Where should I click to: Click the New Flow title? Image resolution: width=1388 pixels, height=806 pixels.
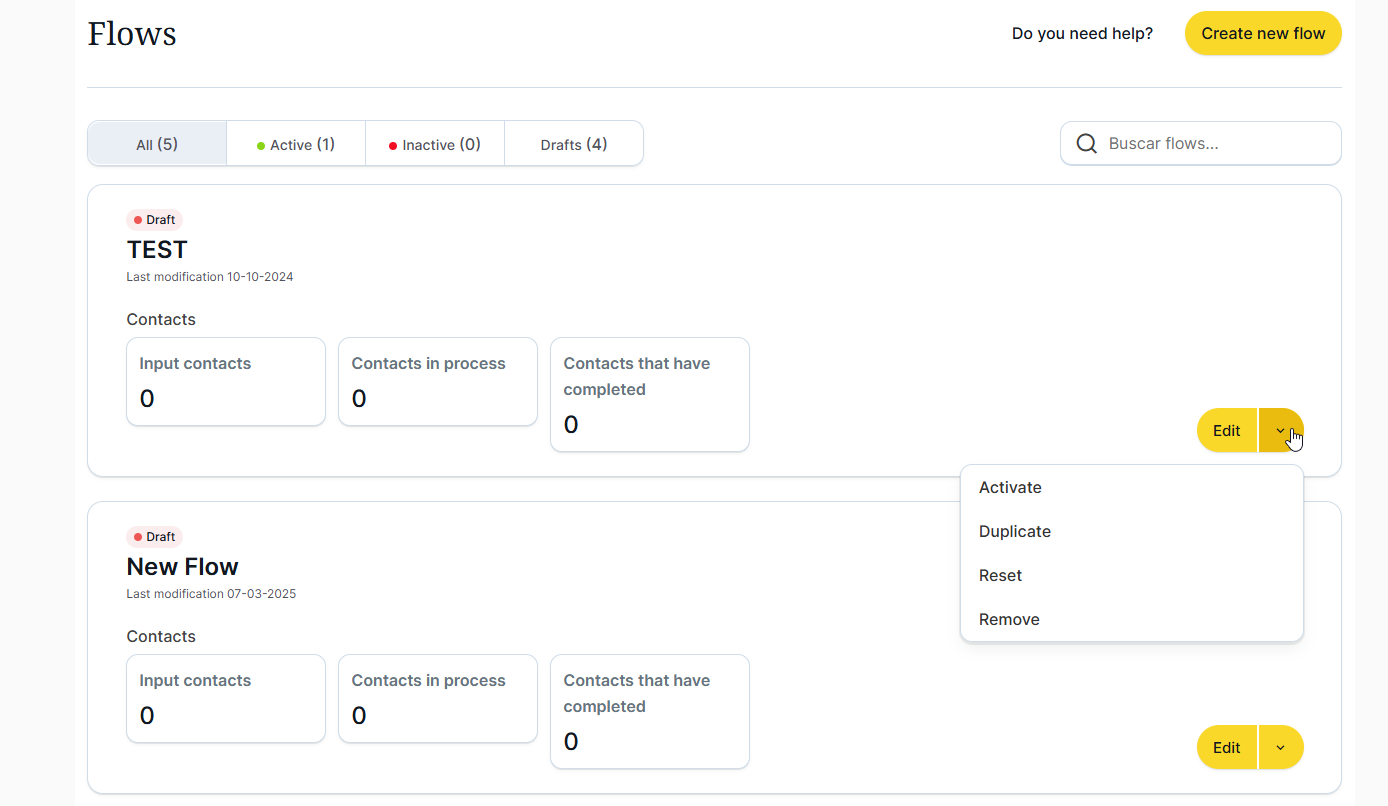click(182, 566)
